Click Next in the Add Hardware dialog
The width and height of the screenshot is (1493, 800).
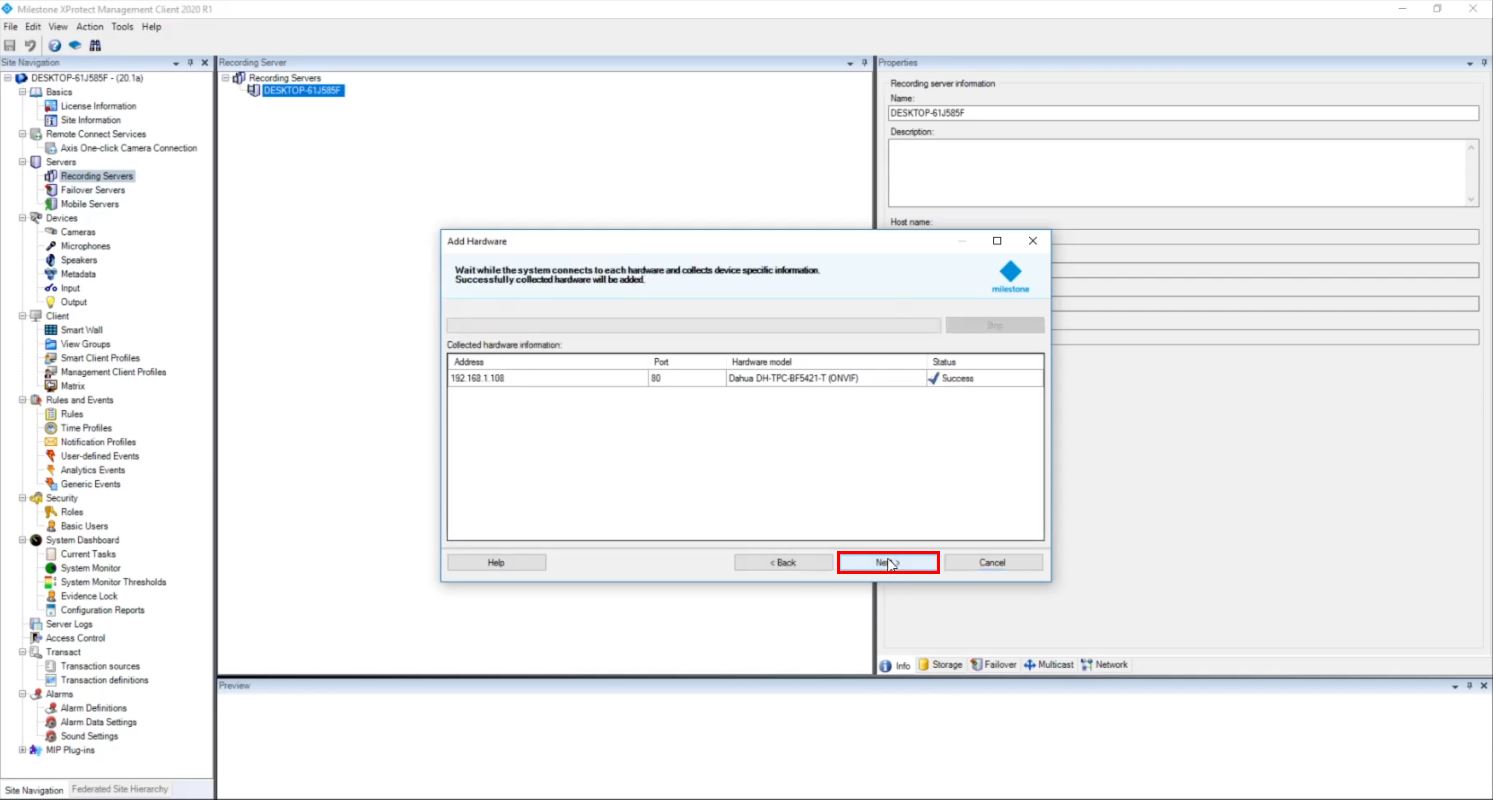pos(888,563)
